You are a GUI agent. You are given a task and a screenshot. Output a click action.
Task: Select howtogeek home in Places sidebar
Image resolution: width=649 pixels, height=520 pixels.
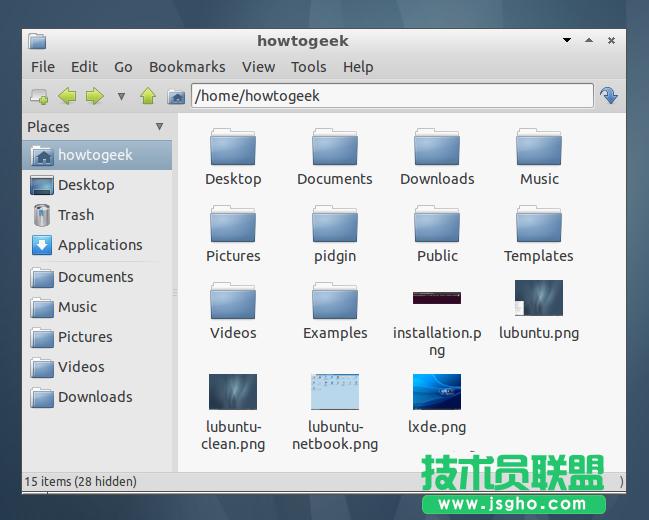point(97,155)
